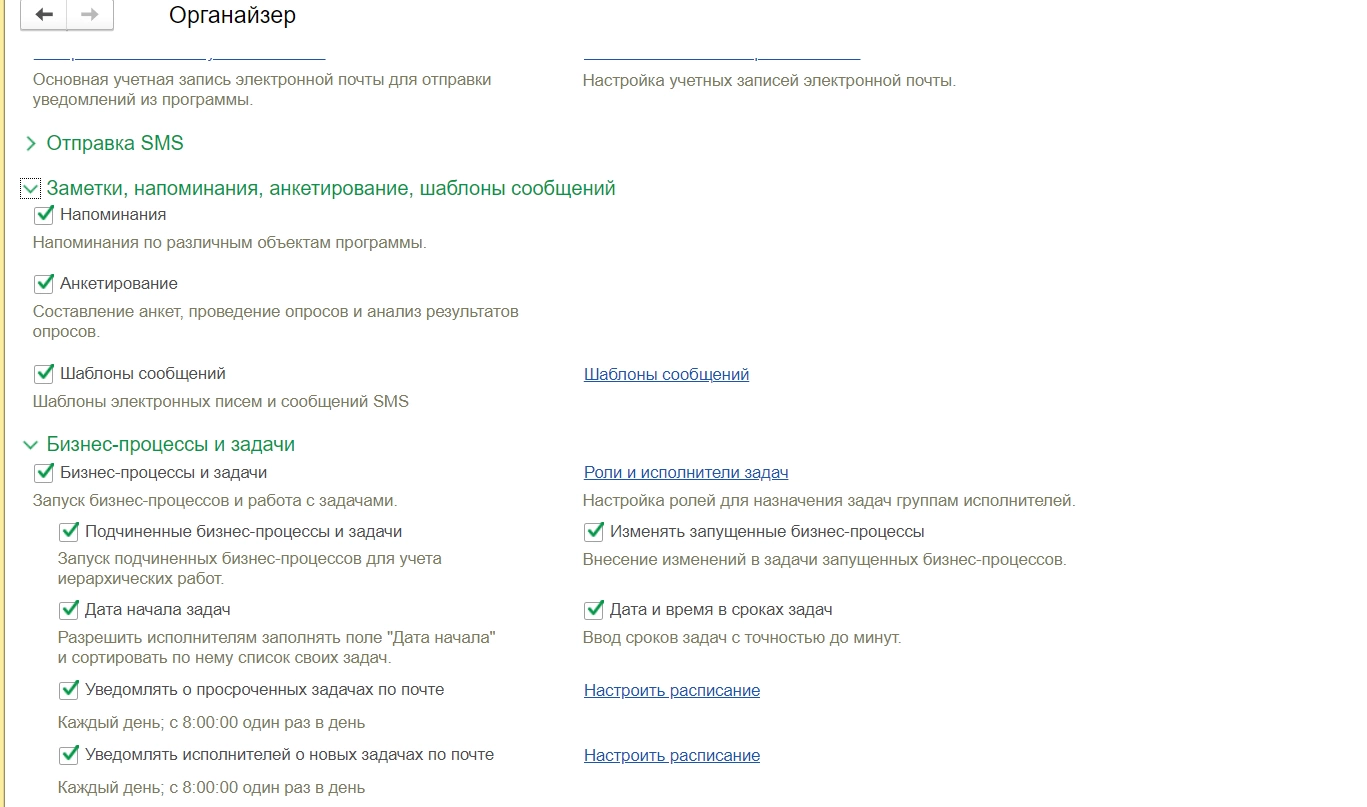Screen dimensions: 1367x807
Task: Expand the Отправка SMS section
Action: (x=31, y=144)
